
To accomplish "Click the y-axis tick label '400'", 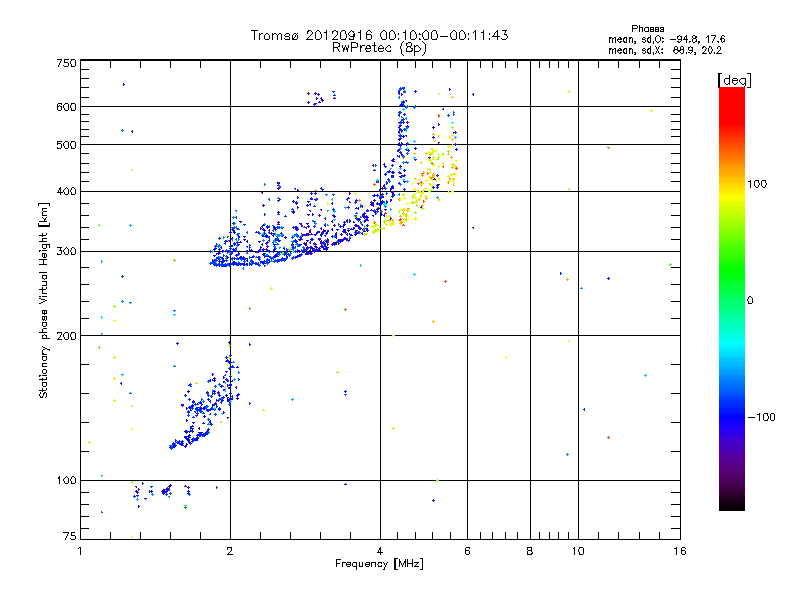I will click(x=66, y=192).
